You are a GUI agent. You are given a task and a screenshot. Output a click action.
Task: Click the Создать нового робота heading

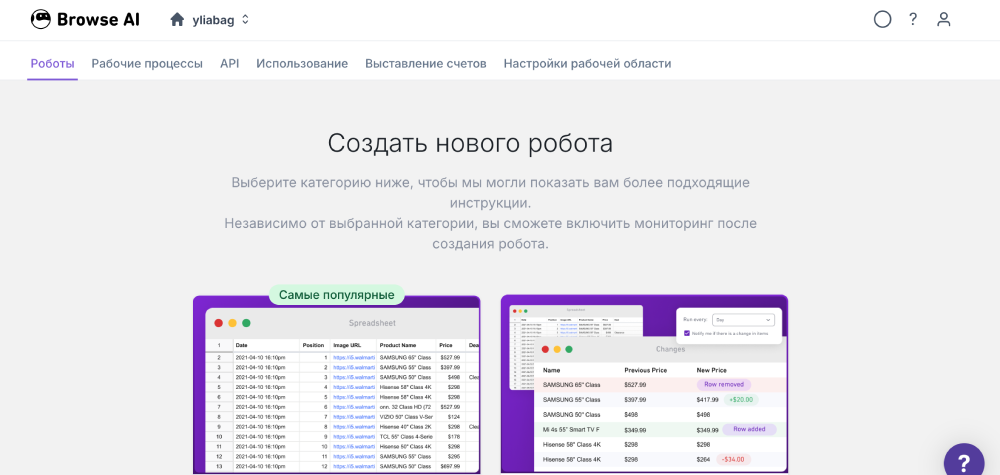pos(470,143)
